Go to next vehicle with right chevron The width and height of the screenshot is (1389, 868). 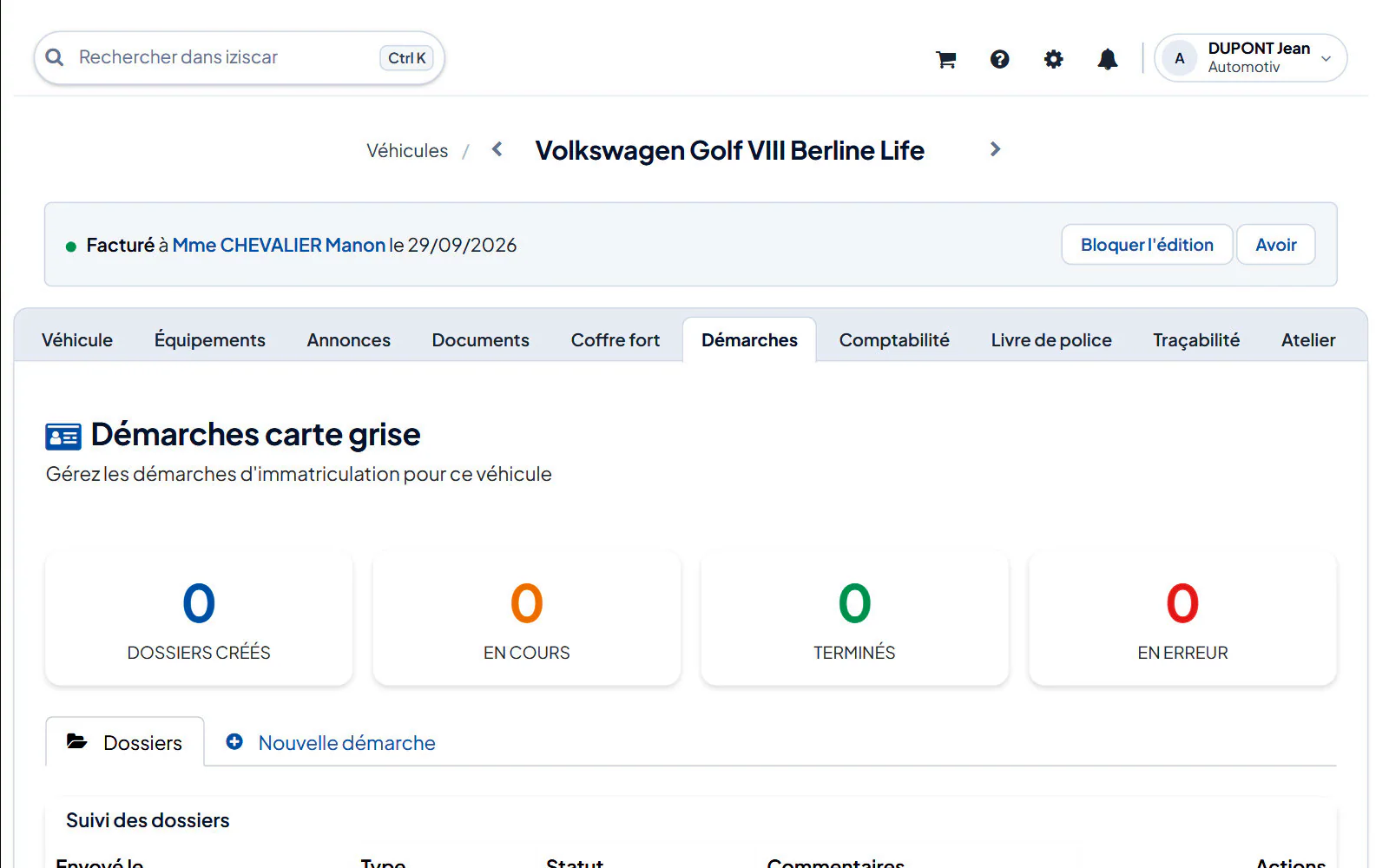point(995,149)
